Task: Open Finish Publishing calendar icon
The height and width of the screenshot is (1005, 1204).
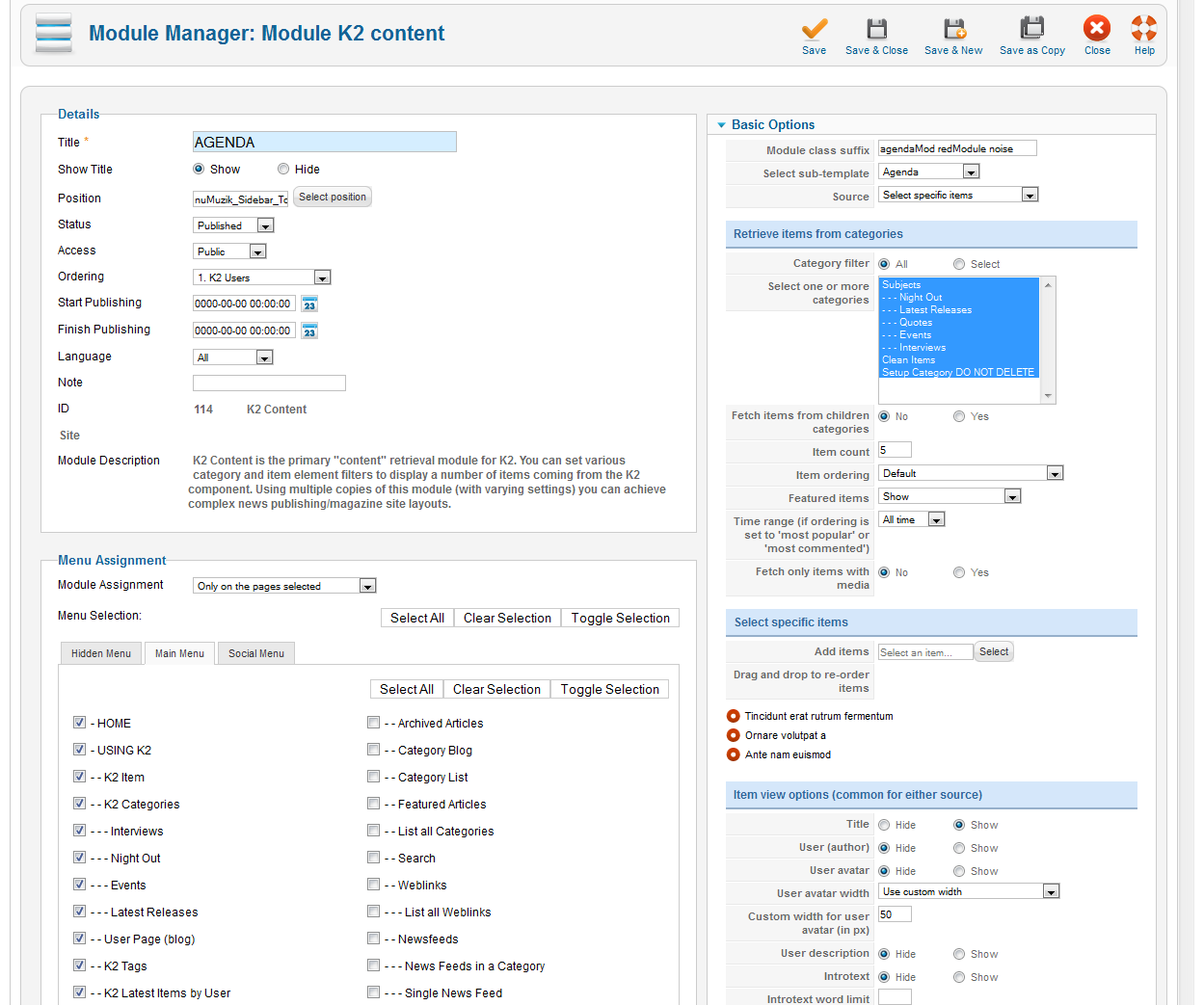Action: 309,331
